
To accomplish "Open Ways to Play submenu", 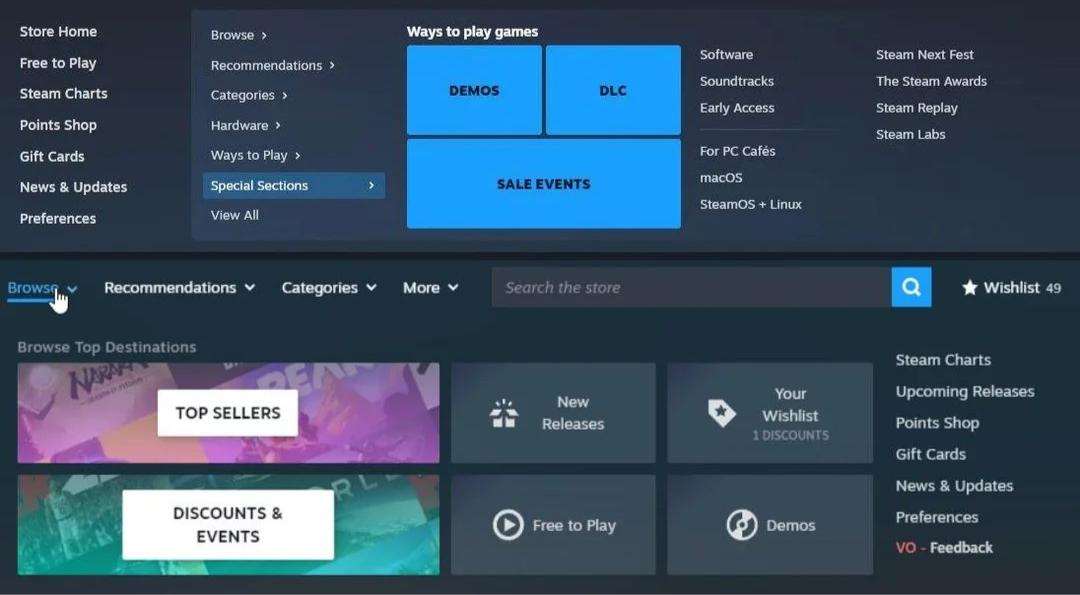I will [255, 155].
